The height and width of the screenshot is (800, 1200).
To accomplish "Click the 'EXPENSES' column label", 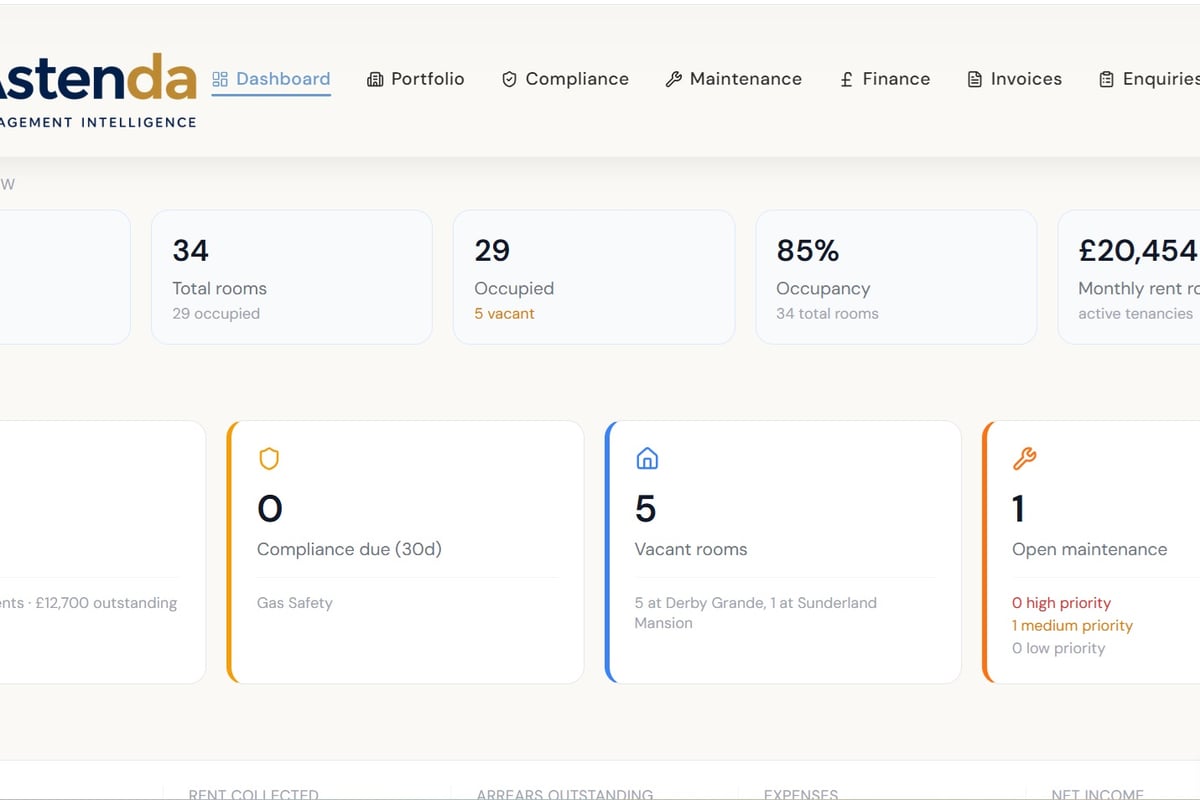I will (x=801, y=795).
